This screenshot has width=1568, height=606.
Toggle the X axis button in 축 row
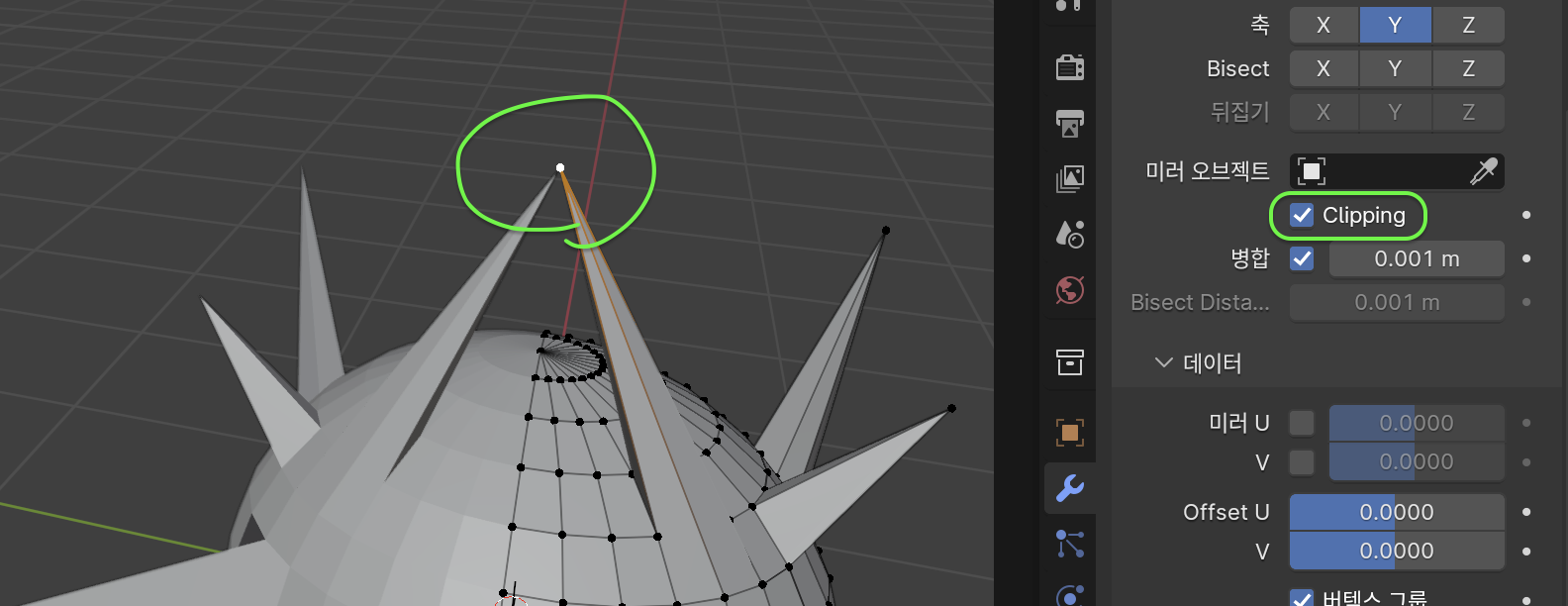click(1323, 25)
